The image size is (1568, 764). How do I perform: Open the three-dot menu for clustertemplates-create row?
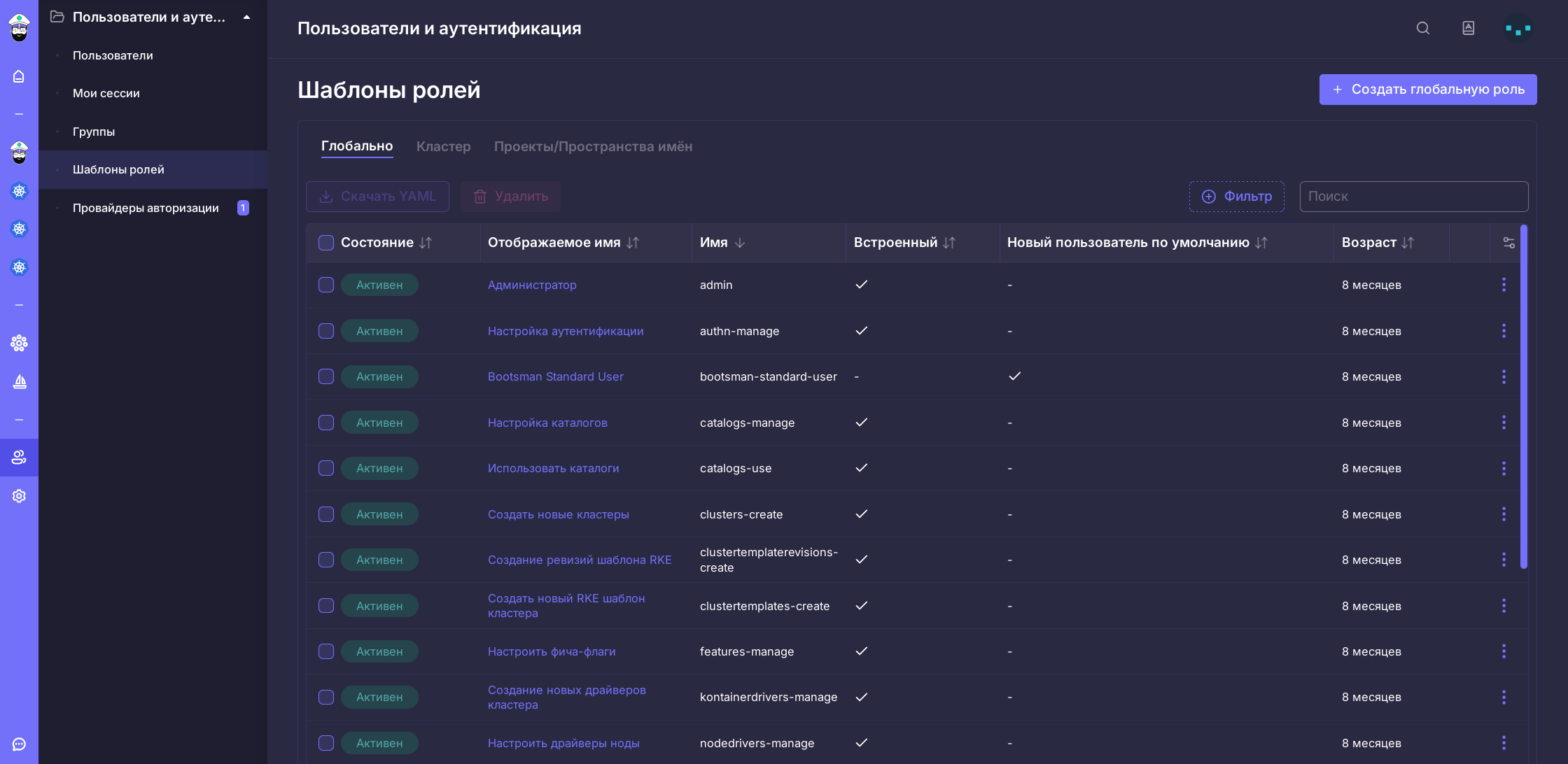pyautogui.click(x=1504, y=606)
